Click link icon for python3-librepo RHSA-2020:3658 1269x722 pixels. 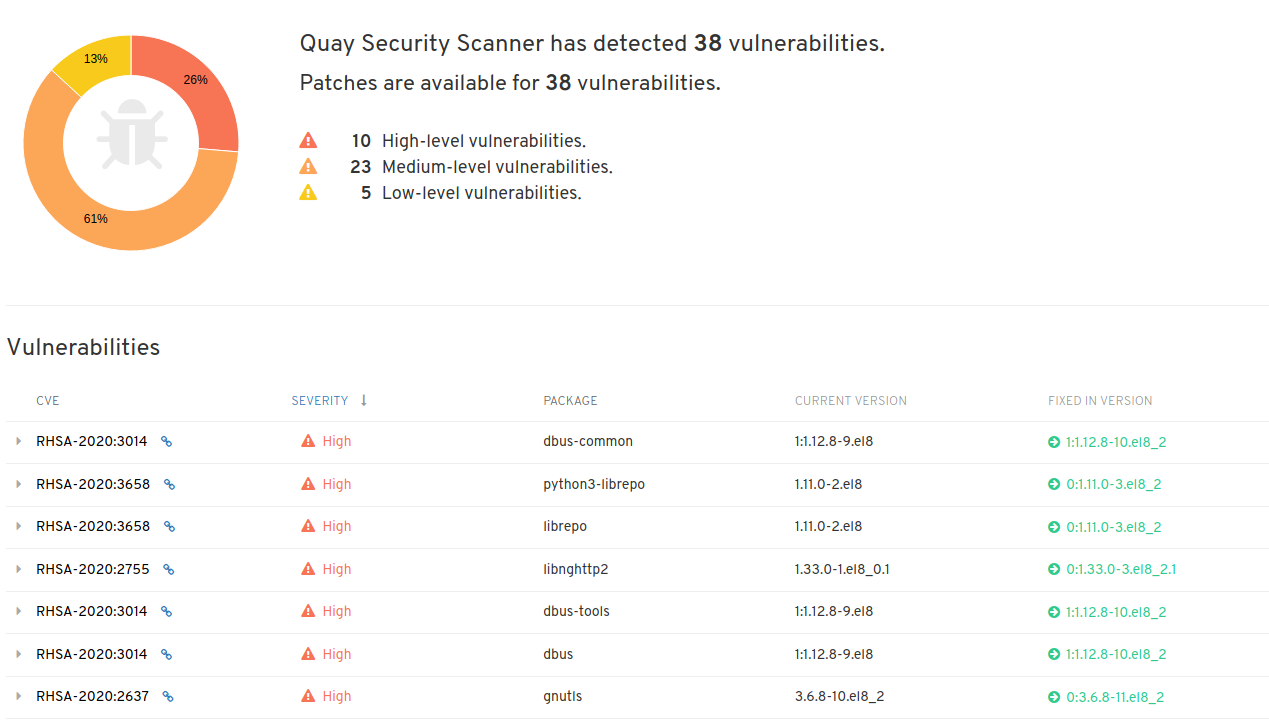coord(170,484)
